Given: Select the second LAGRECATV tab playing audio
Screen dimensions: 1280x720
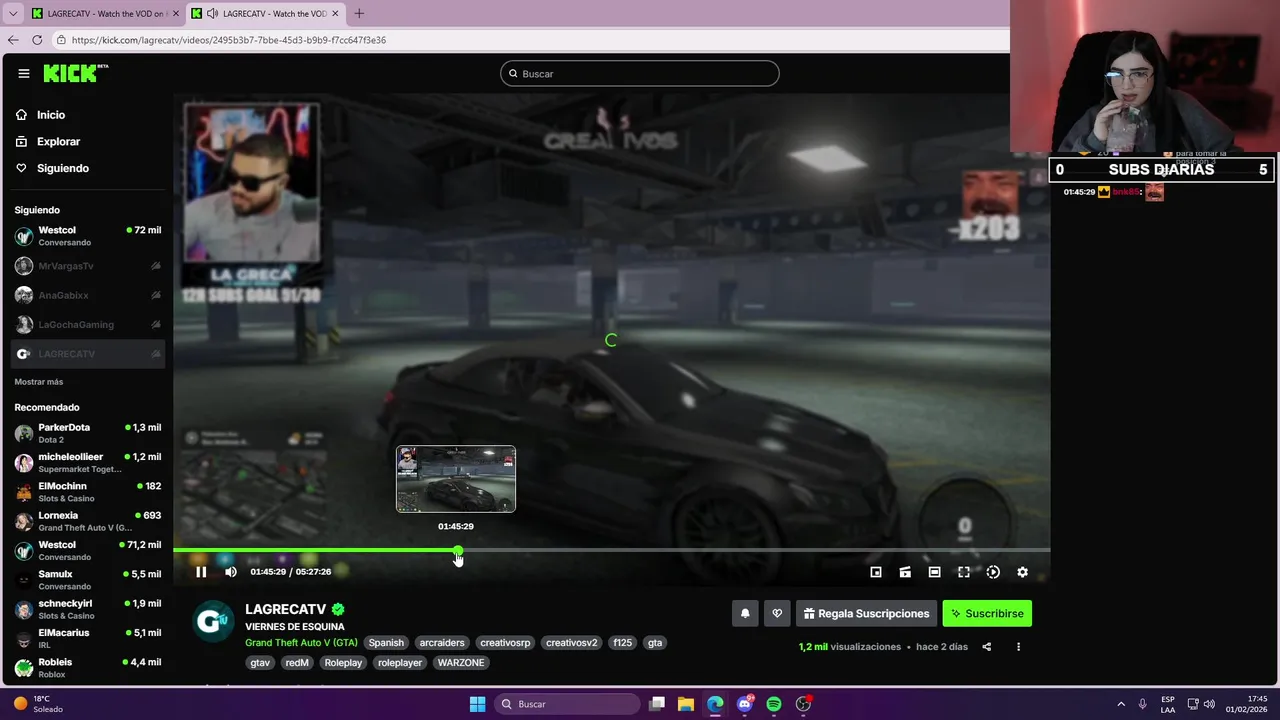Looking at the screenshot, I should [265, 14].
